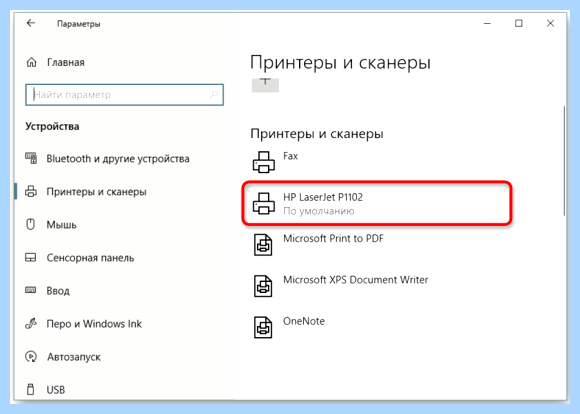Click the Bluetooth devices sidebar icon

(x=31, y=158)
